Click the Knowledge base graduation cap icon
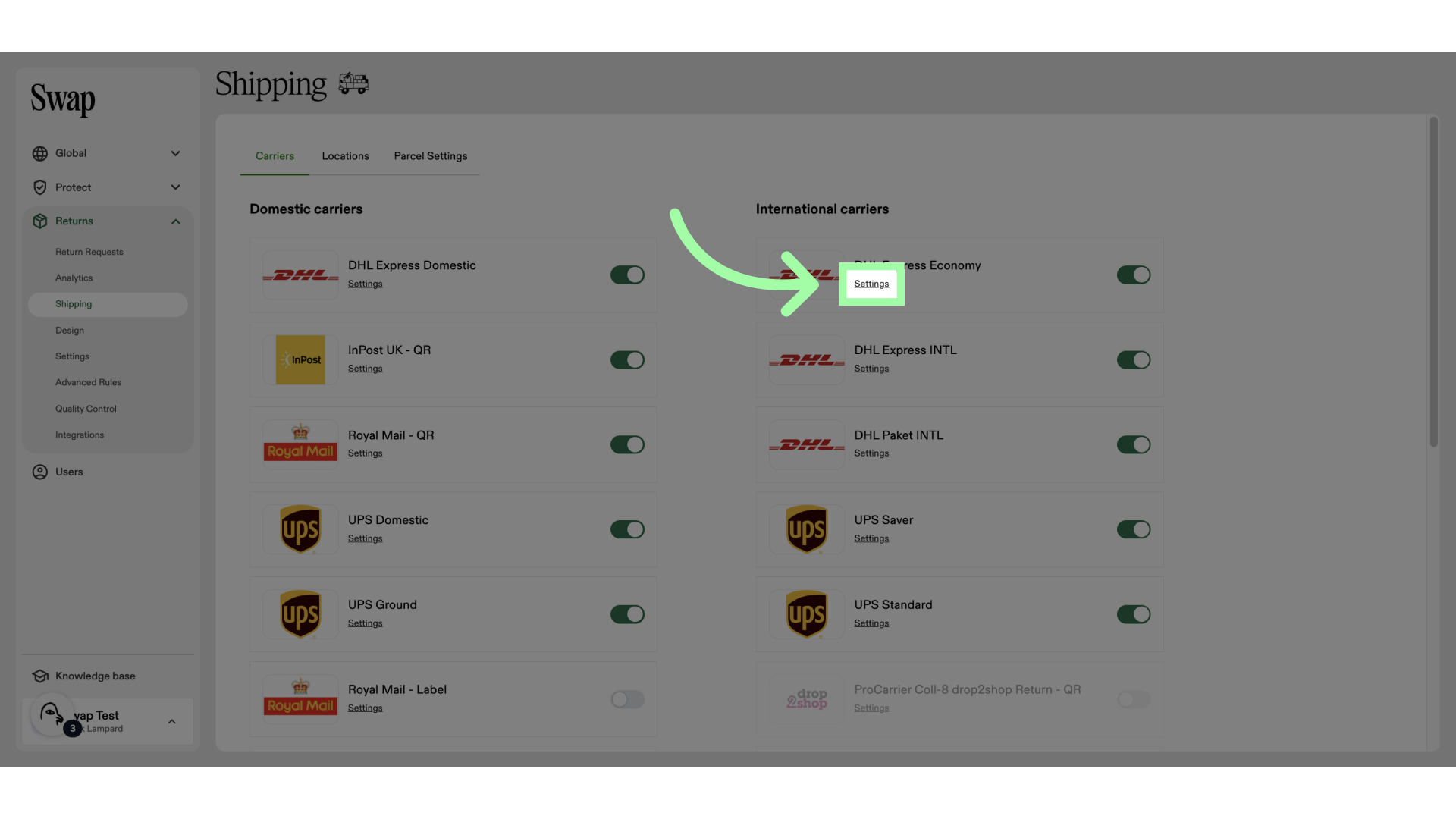This screenshot has width=1456, height=819. coord(40,676)
